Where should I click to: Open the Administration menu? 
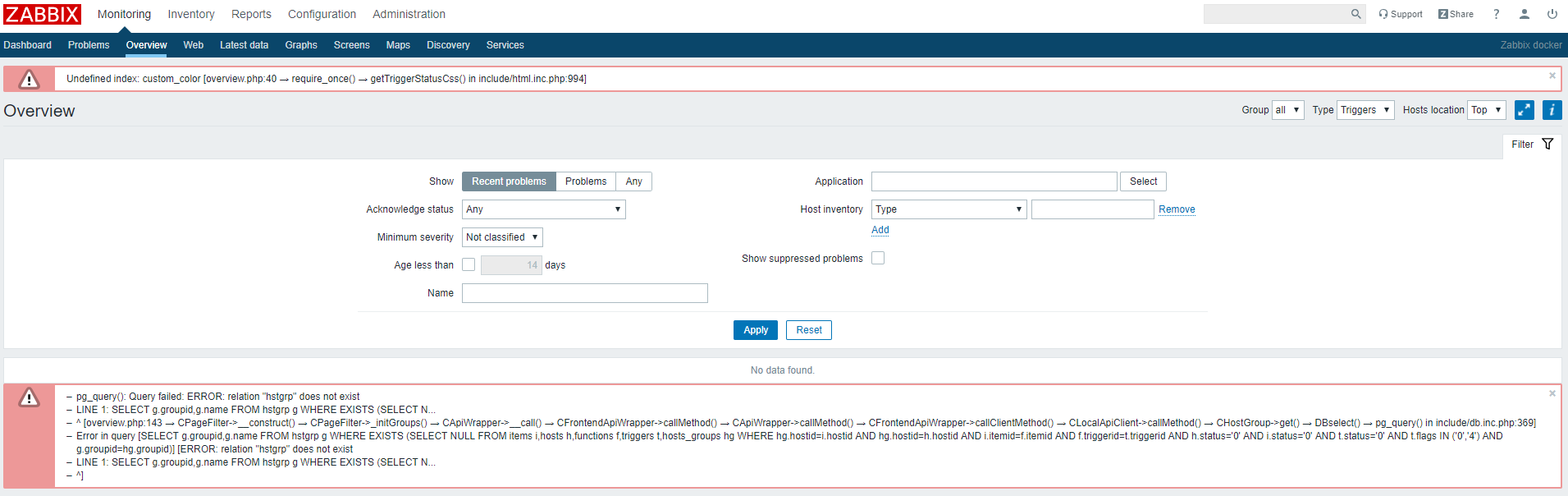pyautogui.click(x=409, y=14)
